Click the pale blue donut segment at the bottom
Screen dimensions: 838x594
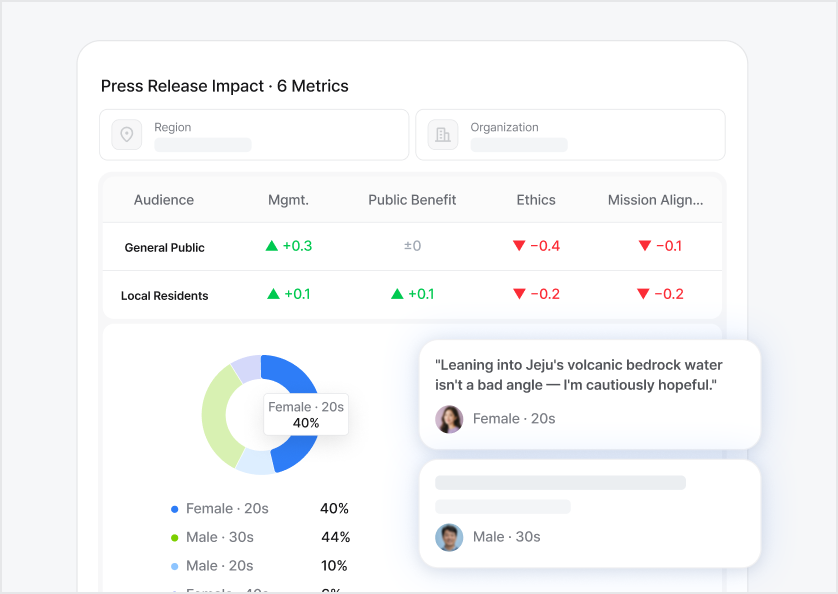click(x=255, y=461)
